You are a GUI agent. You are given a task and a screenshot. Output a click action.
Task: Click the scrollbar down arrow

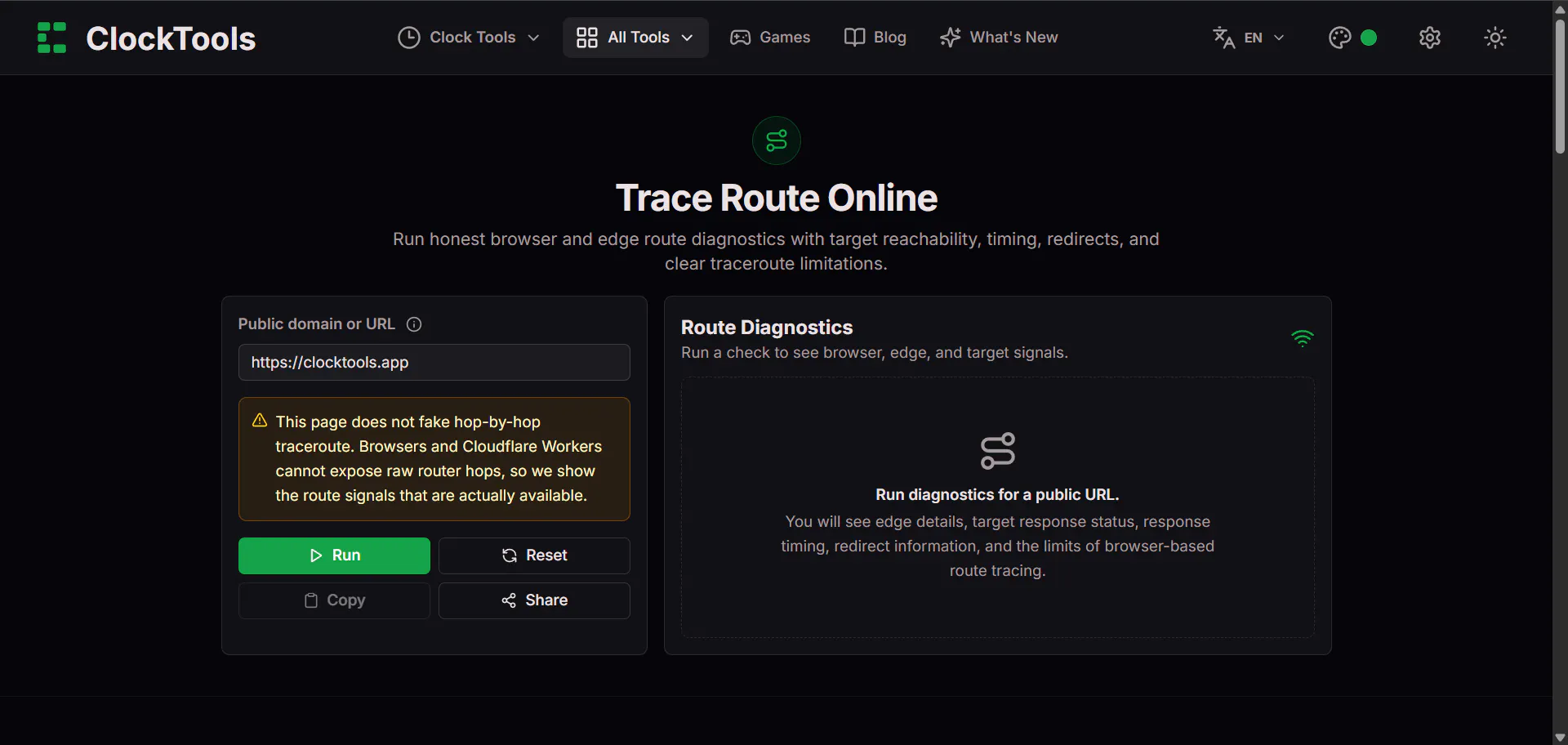[1560, 738]
